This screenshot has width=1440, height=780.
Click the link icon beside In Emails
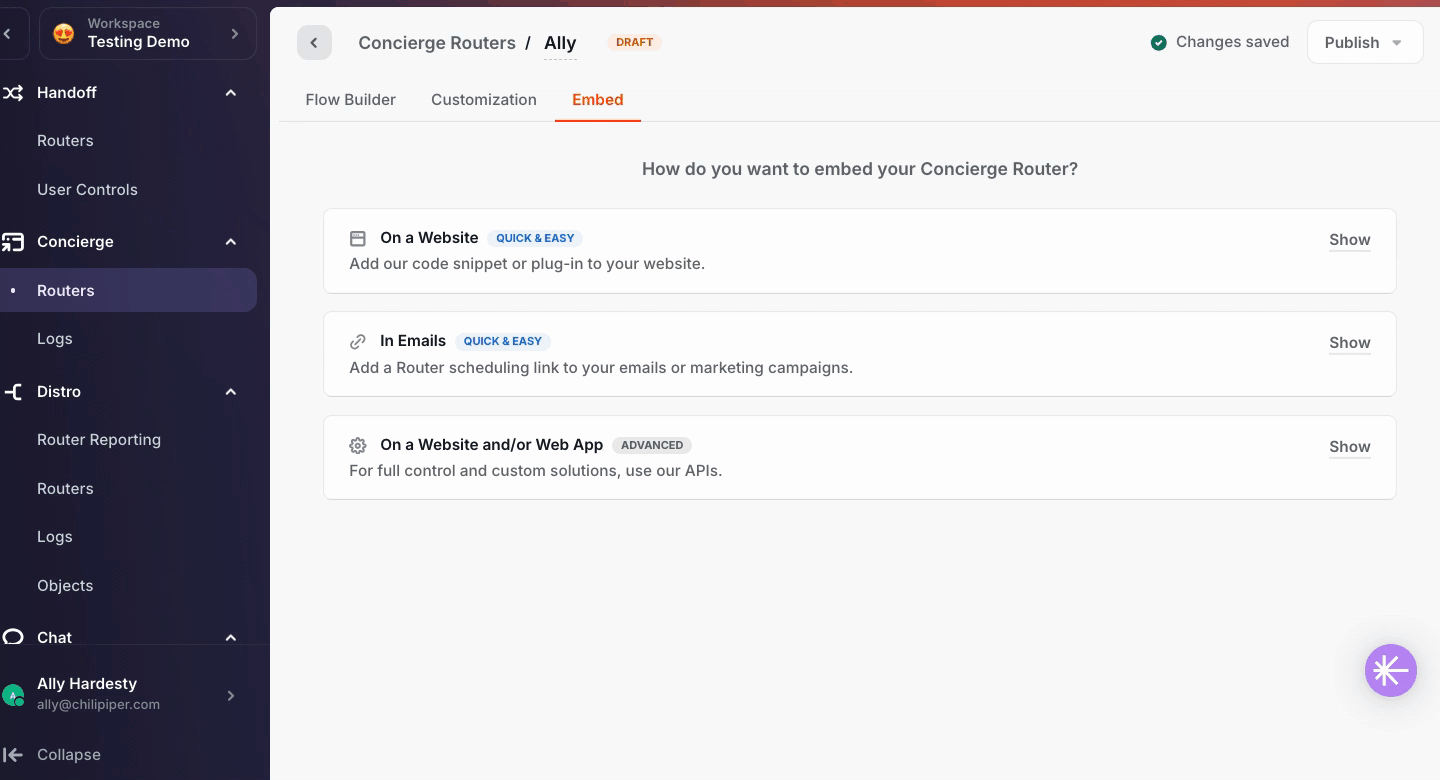click(x=357, y=342)
